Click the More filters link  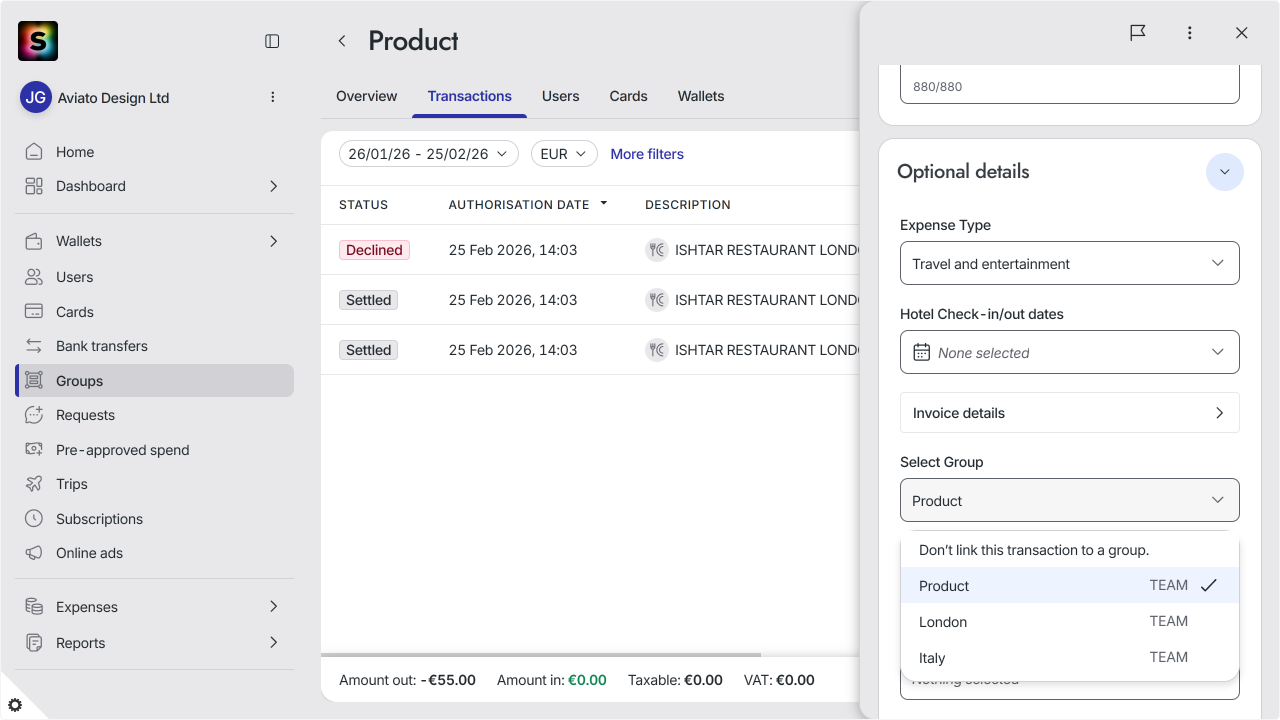[x=647, y=154]
